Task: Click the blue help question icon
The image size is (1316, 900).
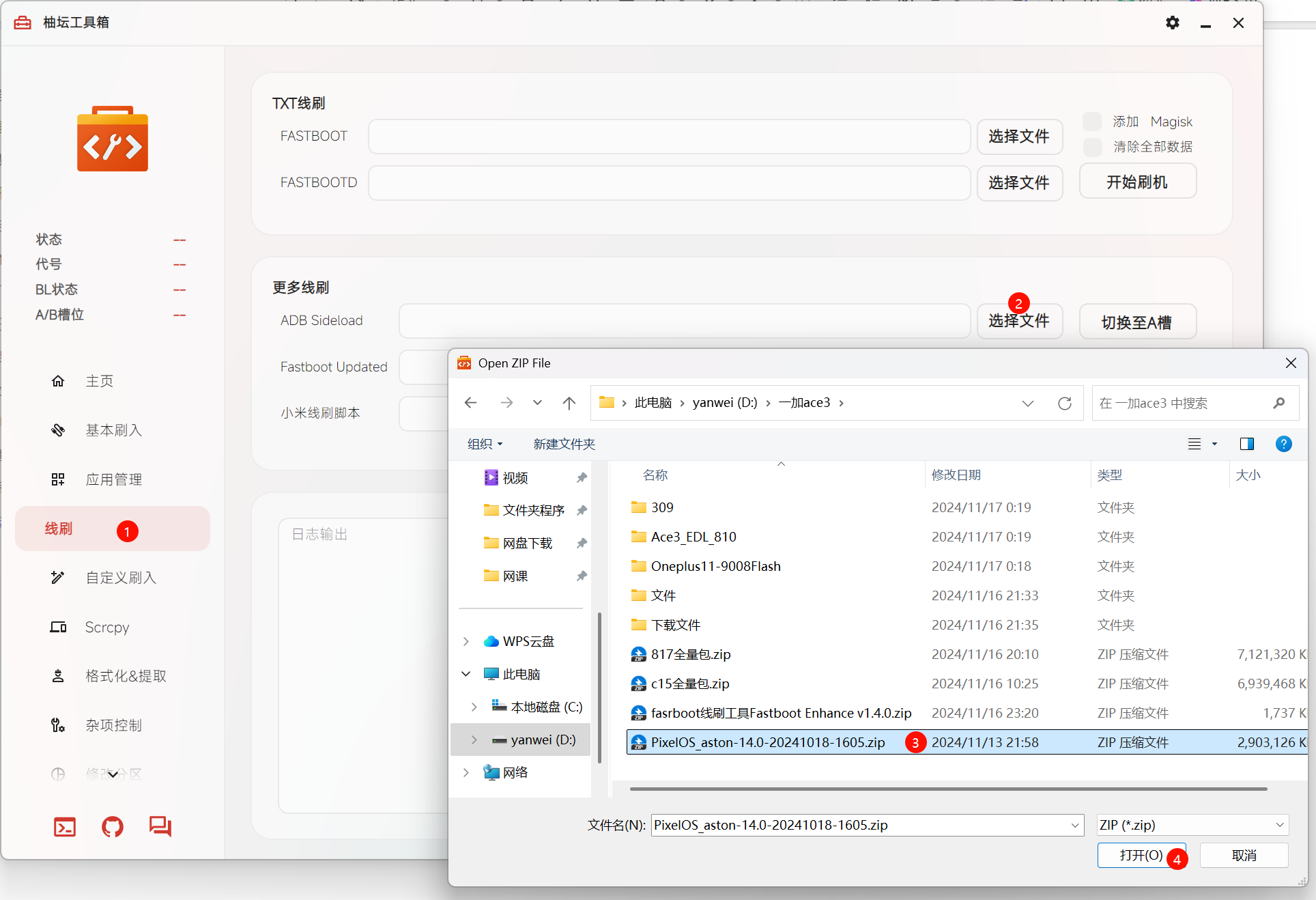Action: pos(1283,444)
